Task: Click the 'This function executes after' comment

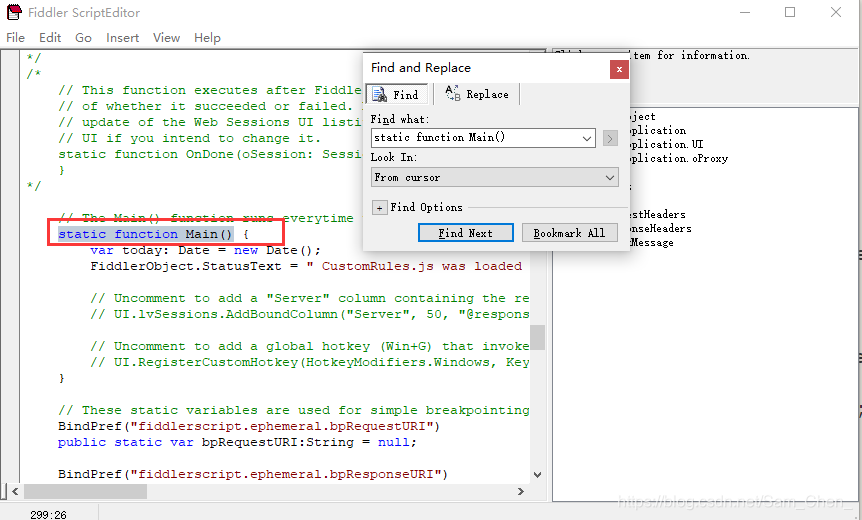Action: point(209,90)
